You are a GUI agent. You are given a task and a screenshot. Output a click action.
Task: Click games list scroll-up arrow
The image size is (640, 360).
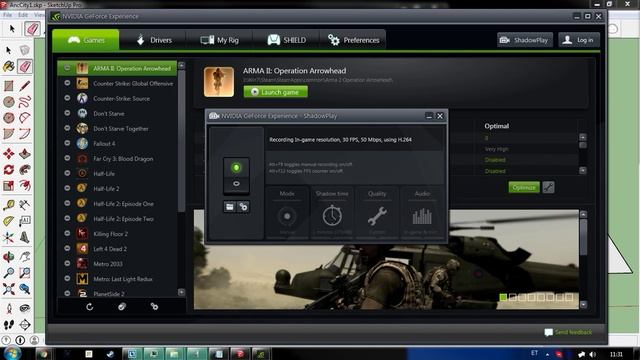(182, 66)
